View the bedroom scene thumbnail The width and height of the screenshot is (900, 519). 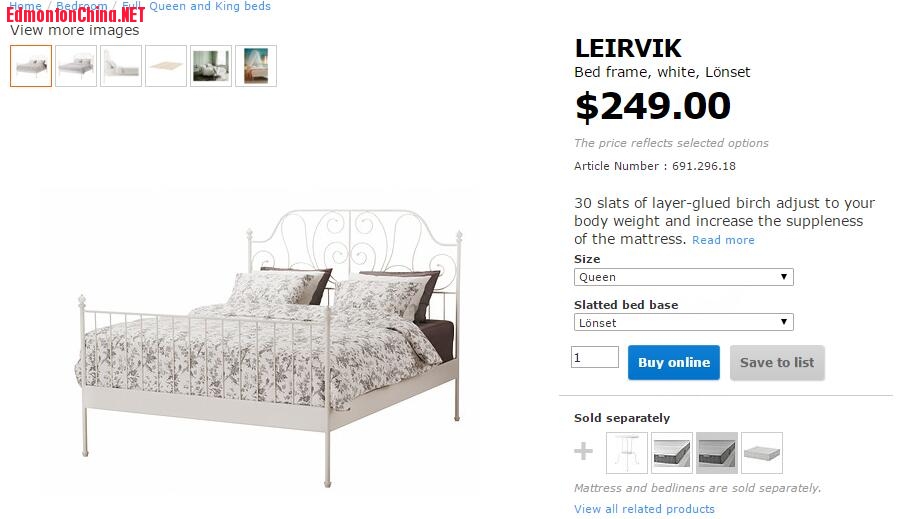click(211, 66)
